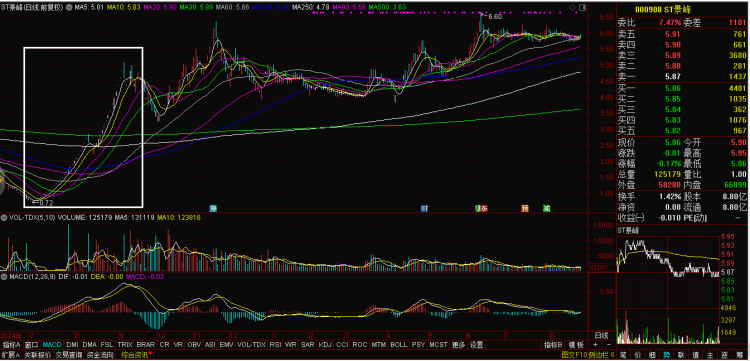Select the highlighted 势 trend tab

tap(666, 355)
